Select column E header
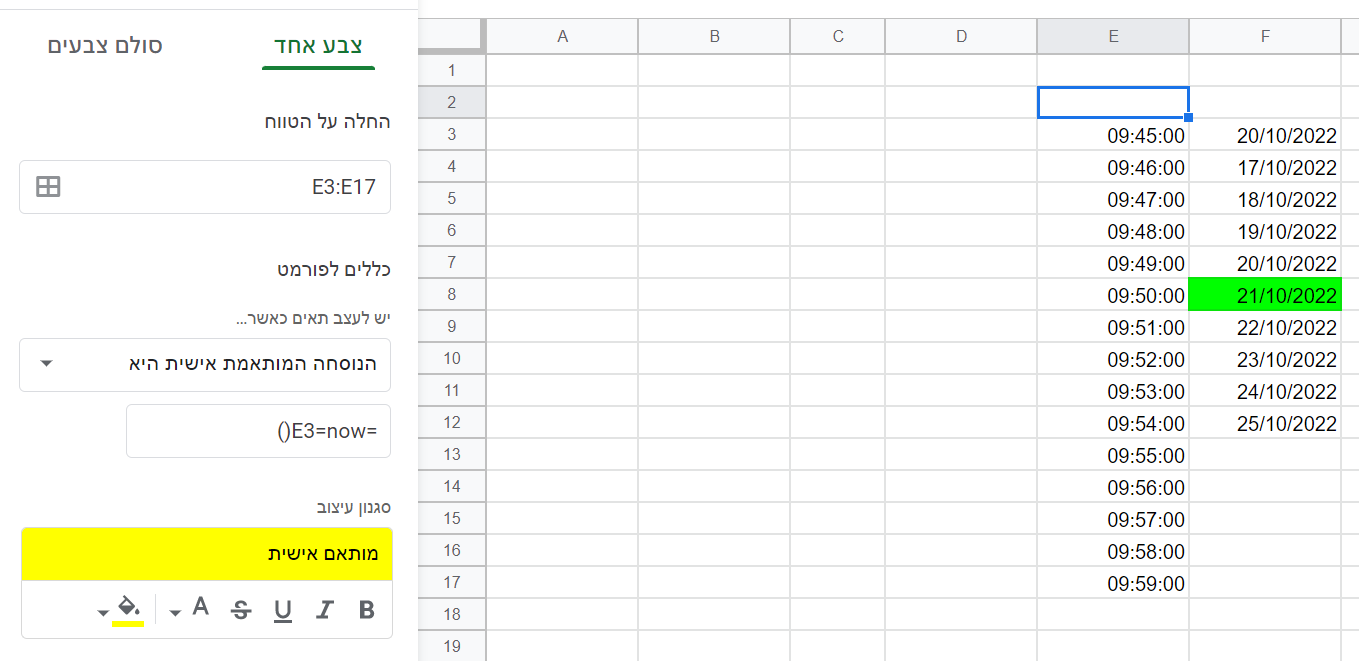This screenshot has height=661, width=1359. coord(1113,36)
